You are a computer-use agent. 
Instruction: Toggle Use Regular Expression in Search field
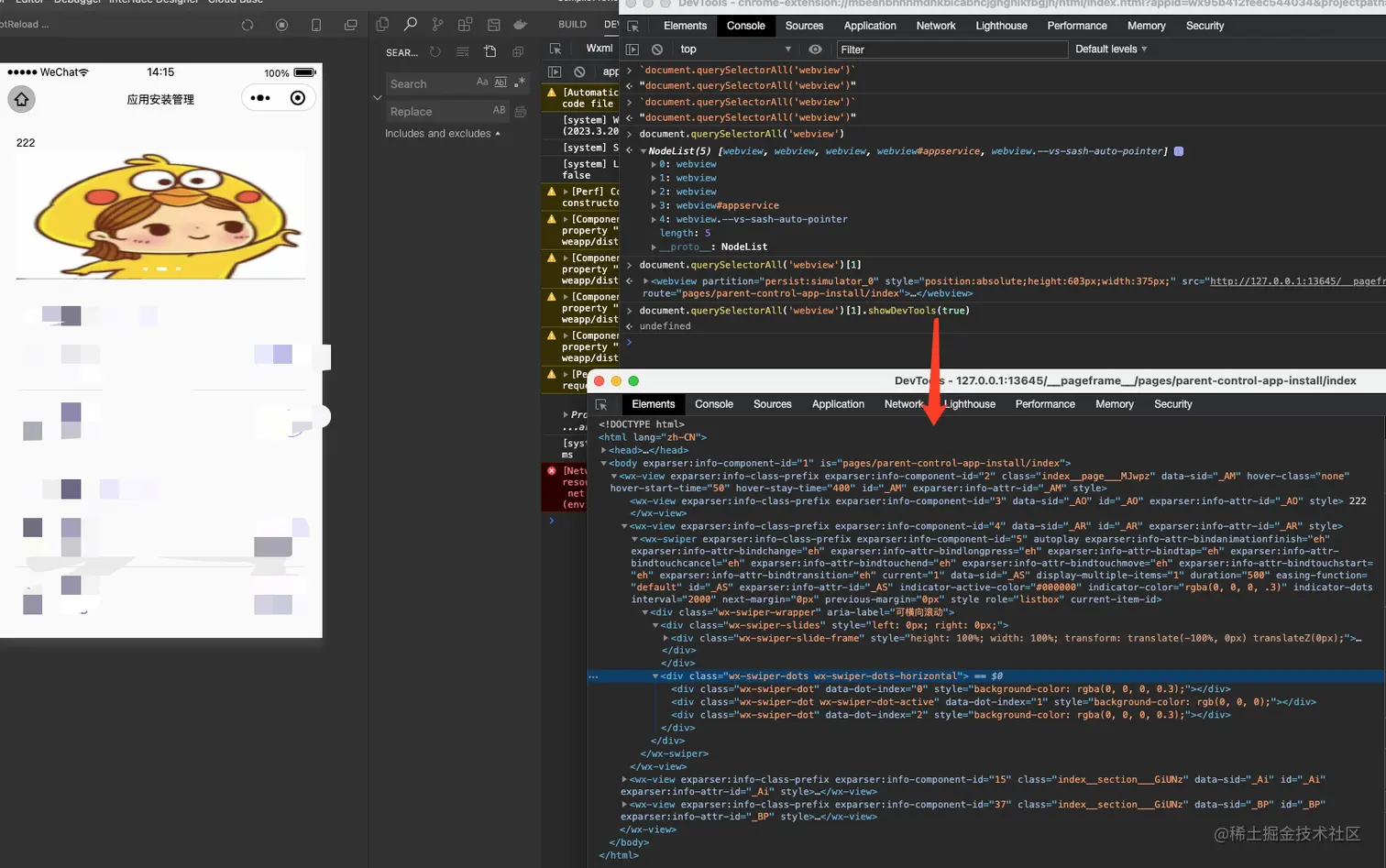click(x=520, y=82)
